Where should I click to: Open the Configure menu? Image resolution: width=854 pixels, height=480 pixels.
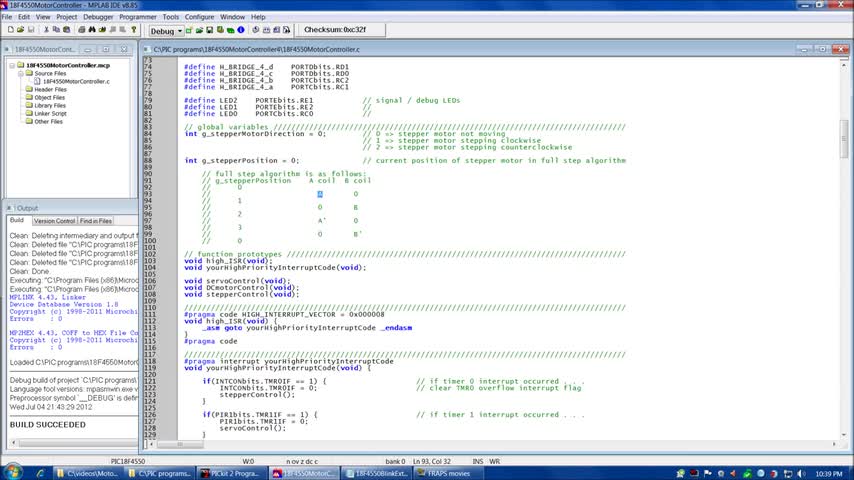(x=199, y=17)
